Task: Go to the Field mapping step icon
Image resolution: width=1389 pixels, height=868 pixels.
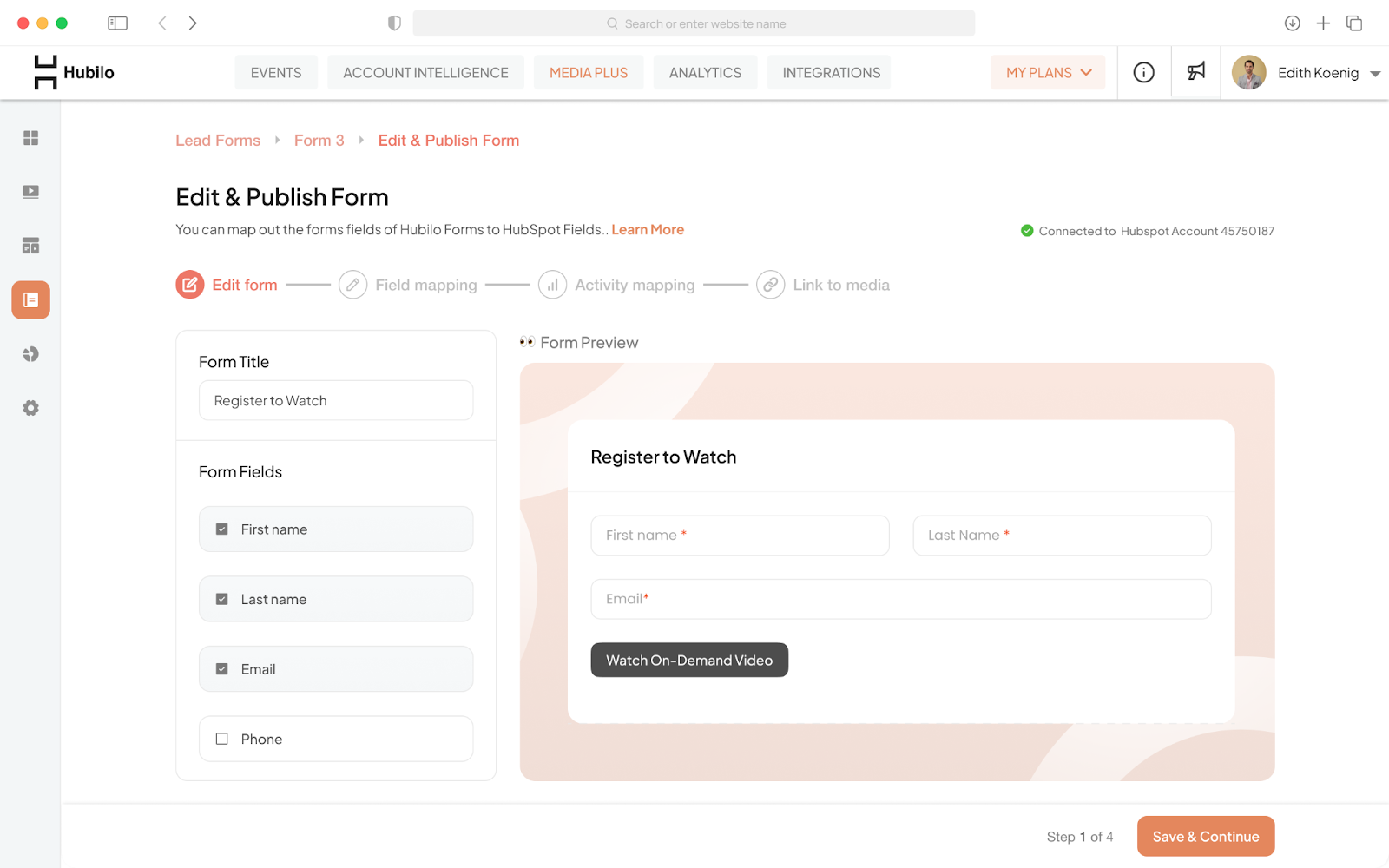Action: click(x=352, y=285)
